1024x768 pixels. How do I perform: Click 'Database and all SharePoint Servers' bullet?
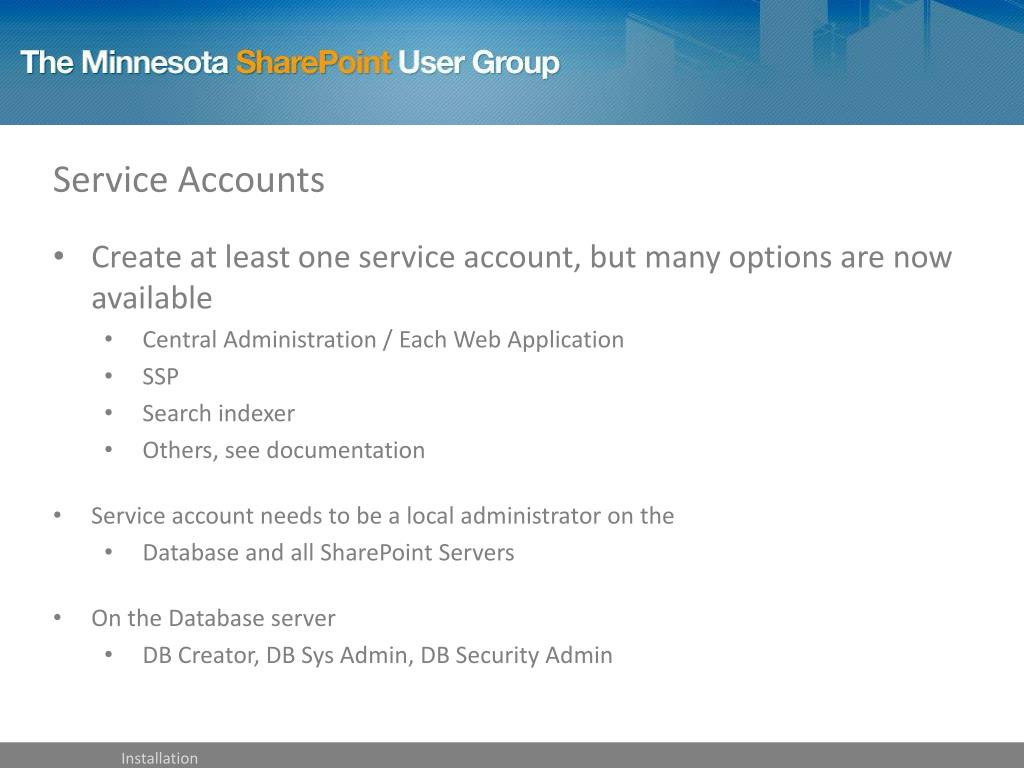pos(328,553)
